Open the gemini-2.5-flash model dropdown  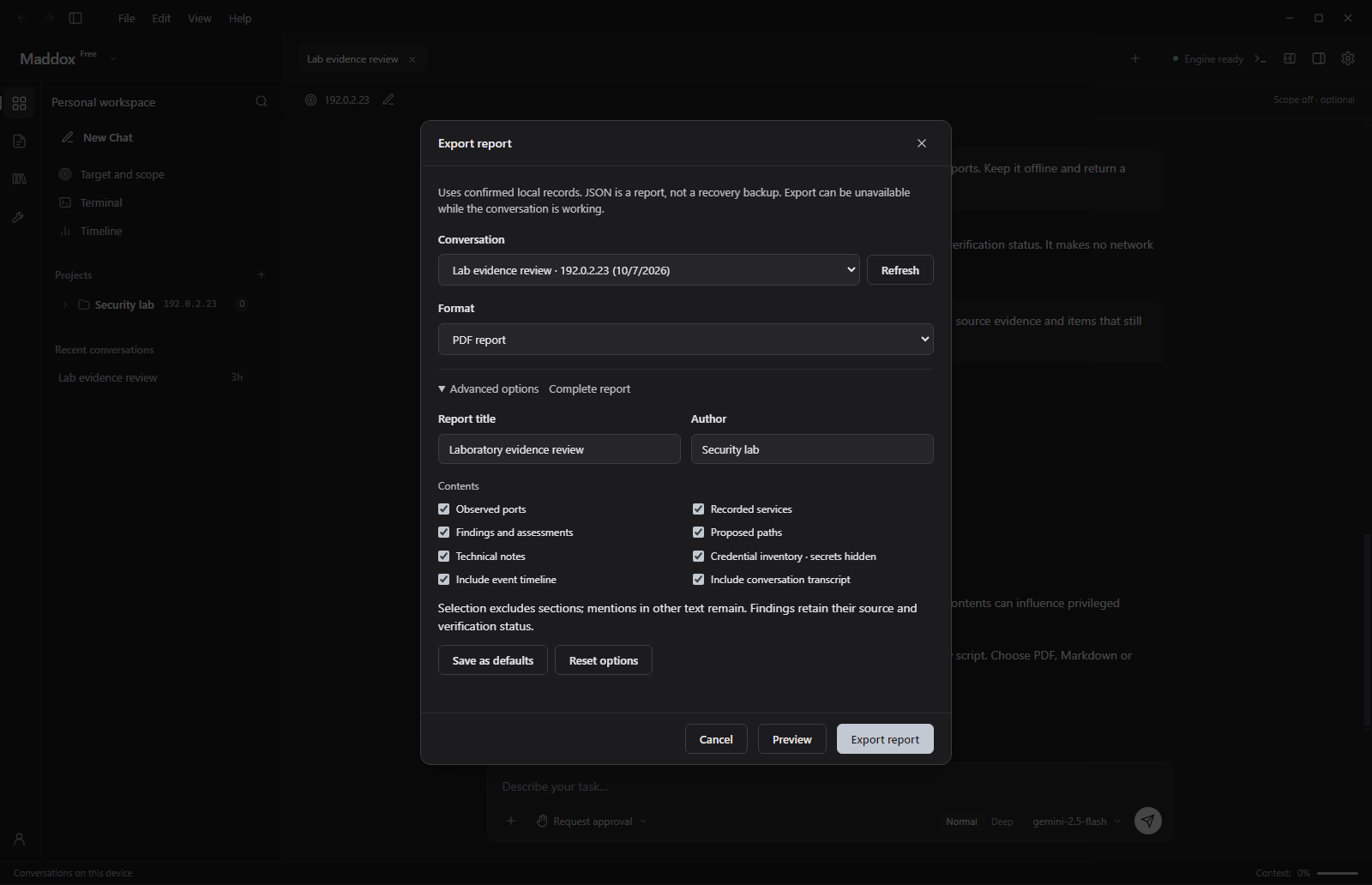tap(1076, 821)
